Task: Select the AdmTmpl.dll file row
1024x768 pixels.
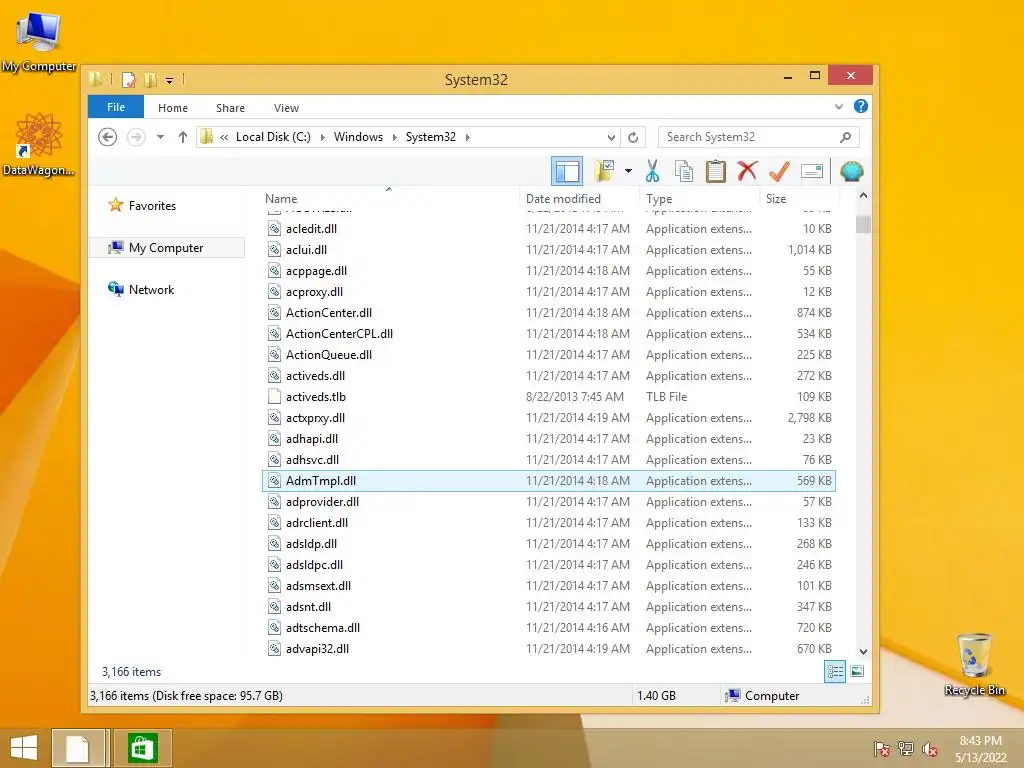Action: 549,481
